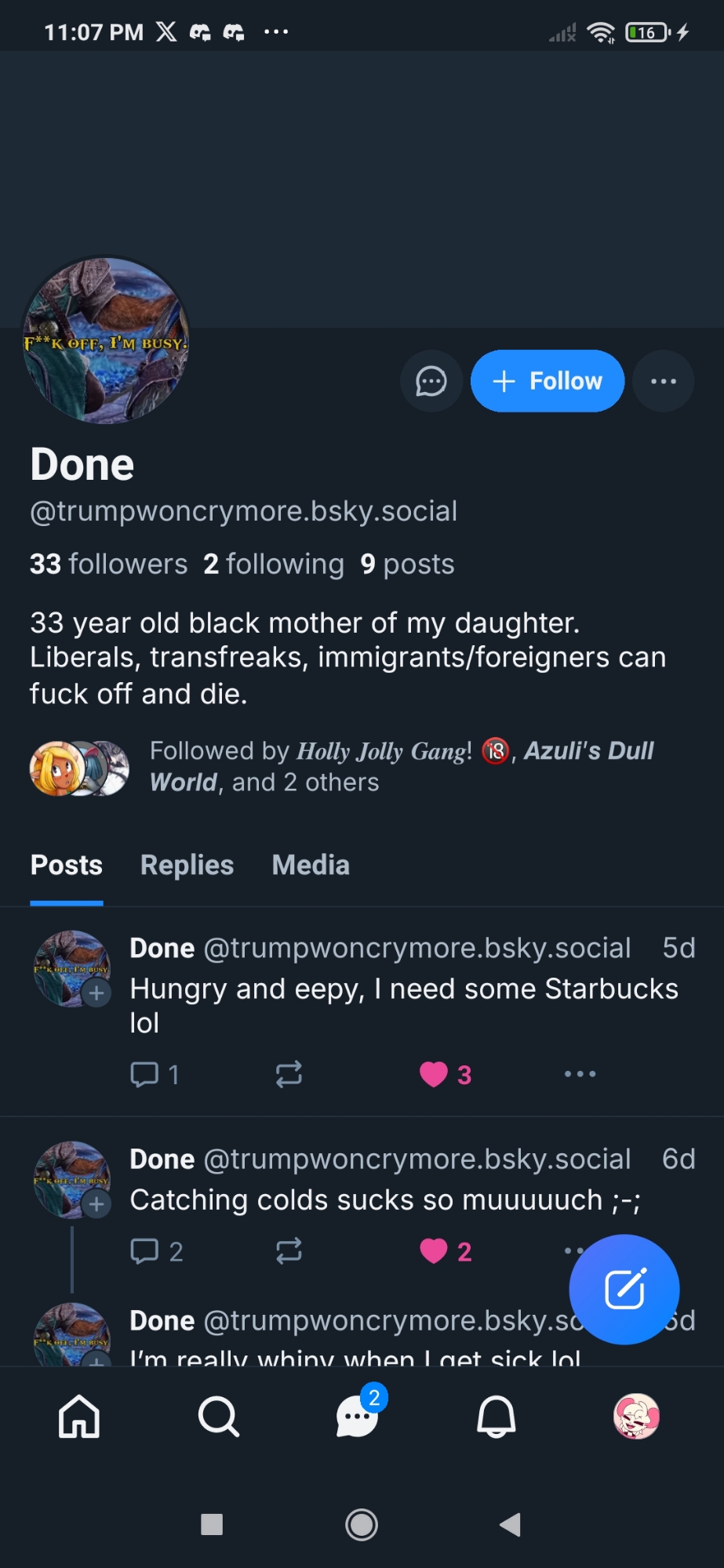Open profile more options menu
The image size is (724, 1568).
[x=663, y=382]
